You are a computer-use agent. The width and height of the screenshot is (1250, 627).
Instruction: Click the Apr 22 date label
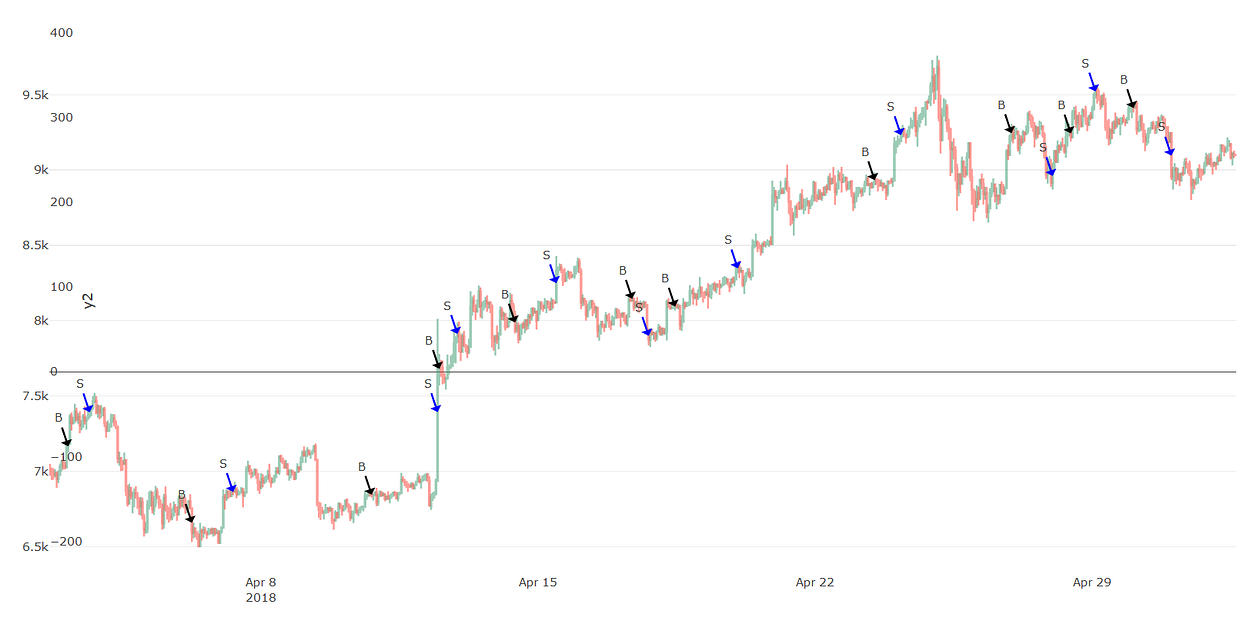pyautogui.click(x=814, y=582)
